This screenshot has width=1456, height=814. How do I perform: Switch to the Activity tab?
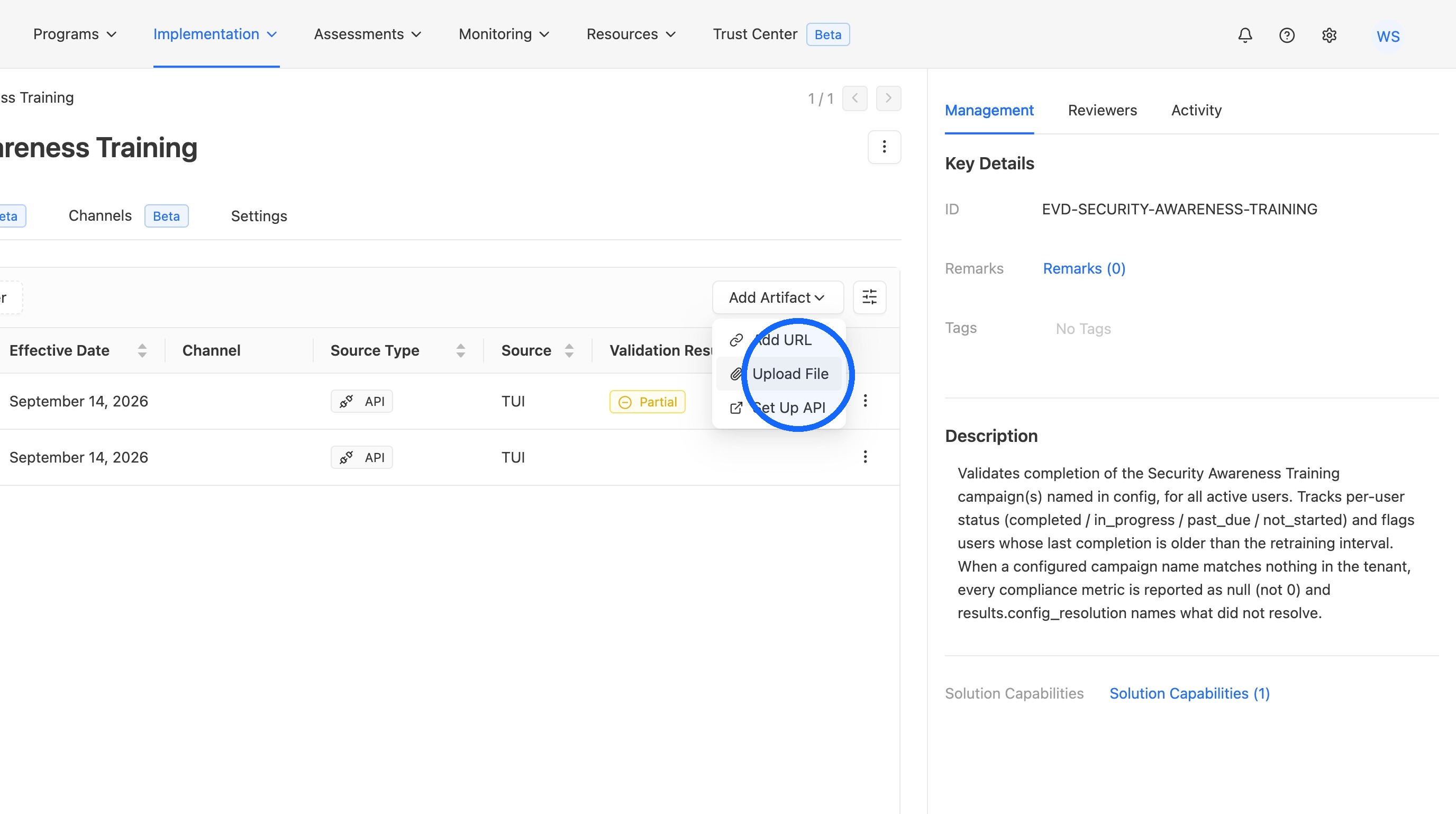pyautogui.click(x=1196, y=110)
